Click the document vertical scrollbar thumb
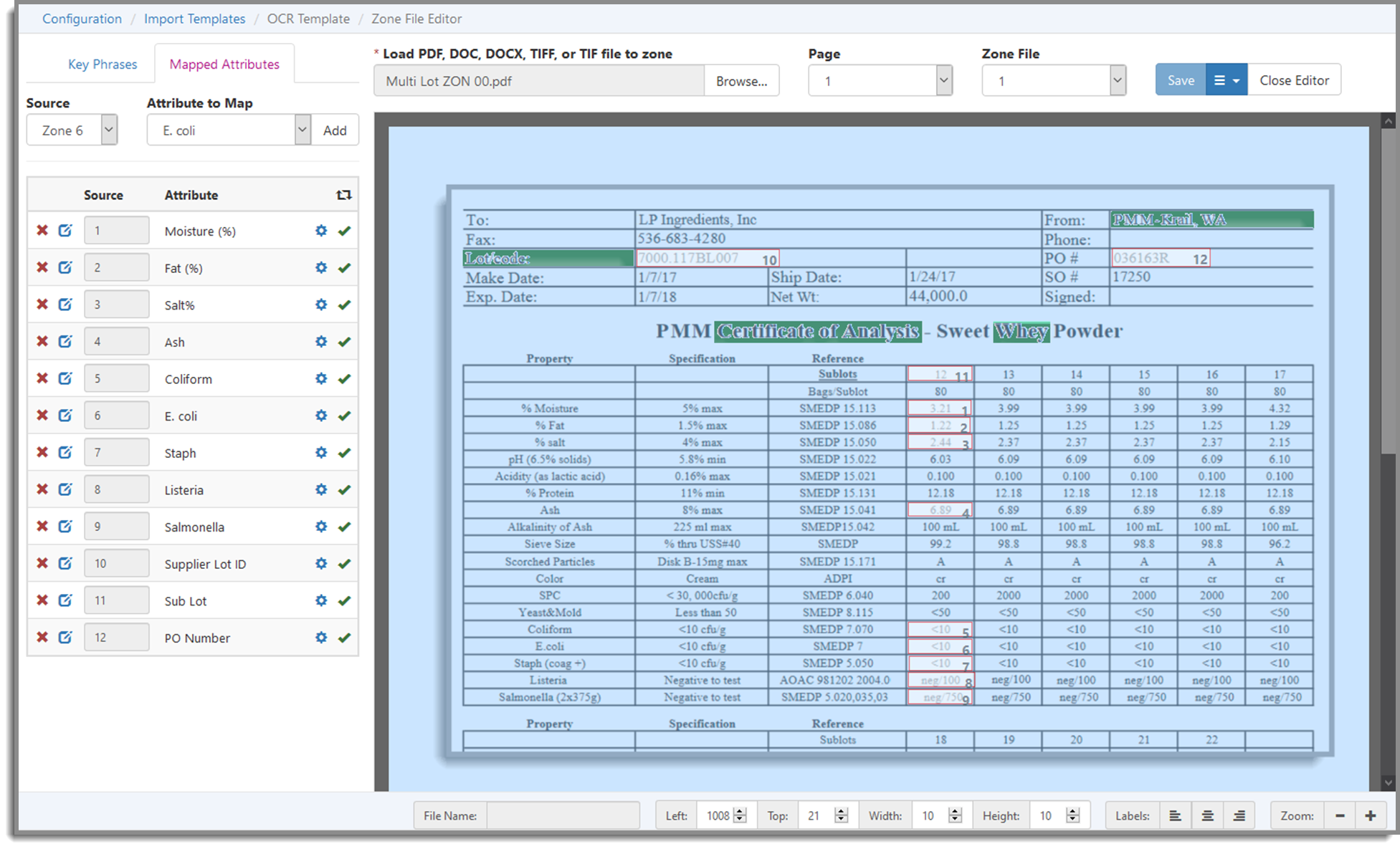This screenshot has height=849, width=1400. click(1389, 290)
